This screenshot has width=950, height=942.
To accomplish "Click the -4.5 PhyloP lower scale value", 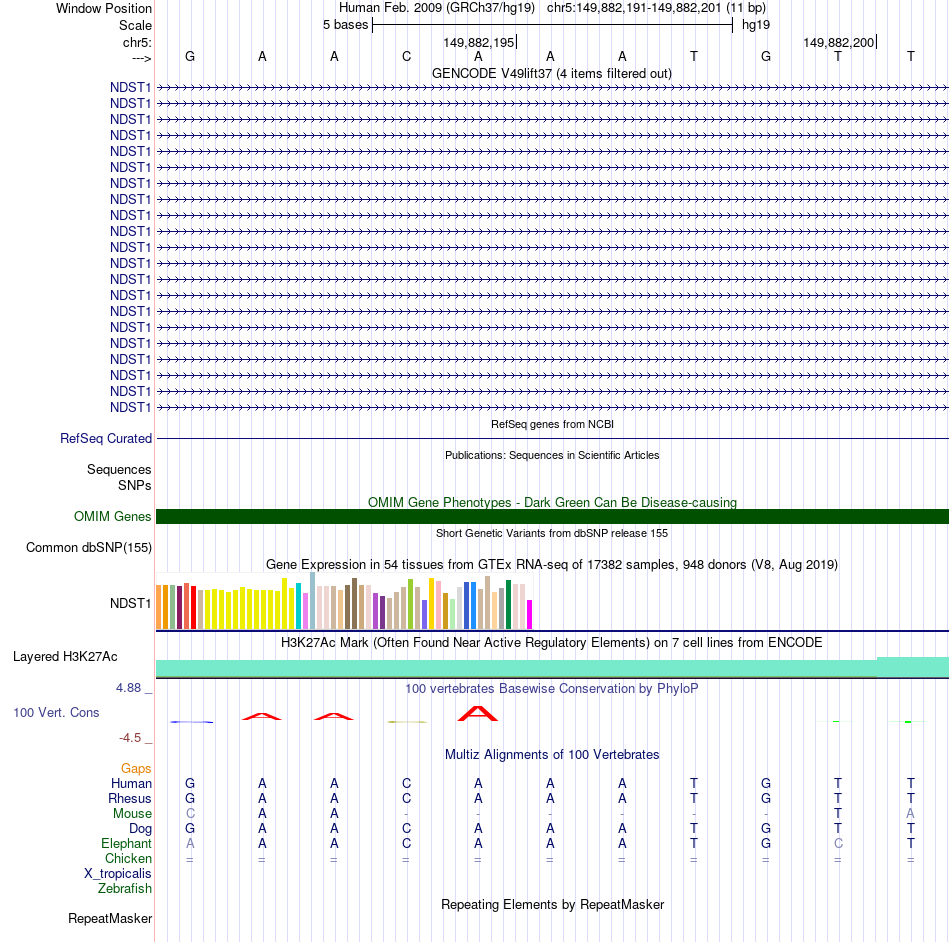I will 130,738.
